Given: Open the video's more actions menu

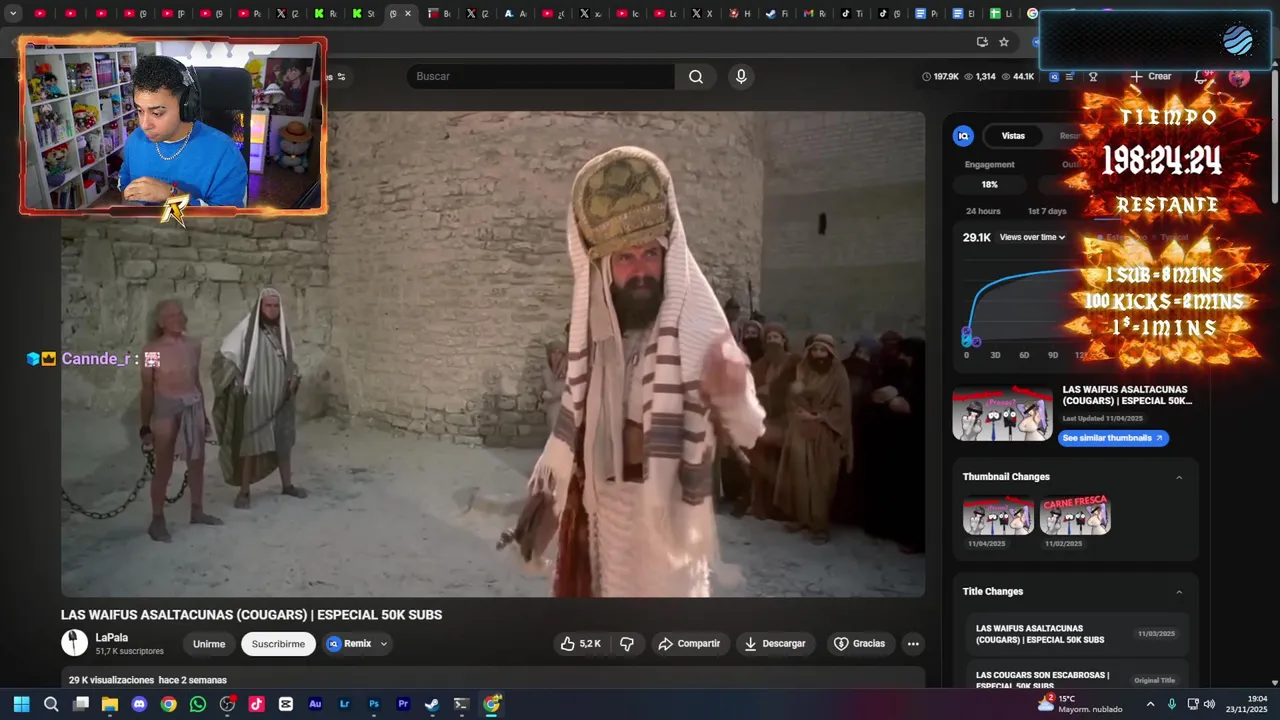Looking at the screenshot, I should pos(913,644).
